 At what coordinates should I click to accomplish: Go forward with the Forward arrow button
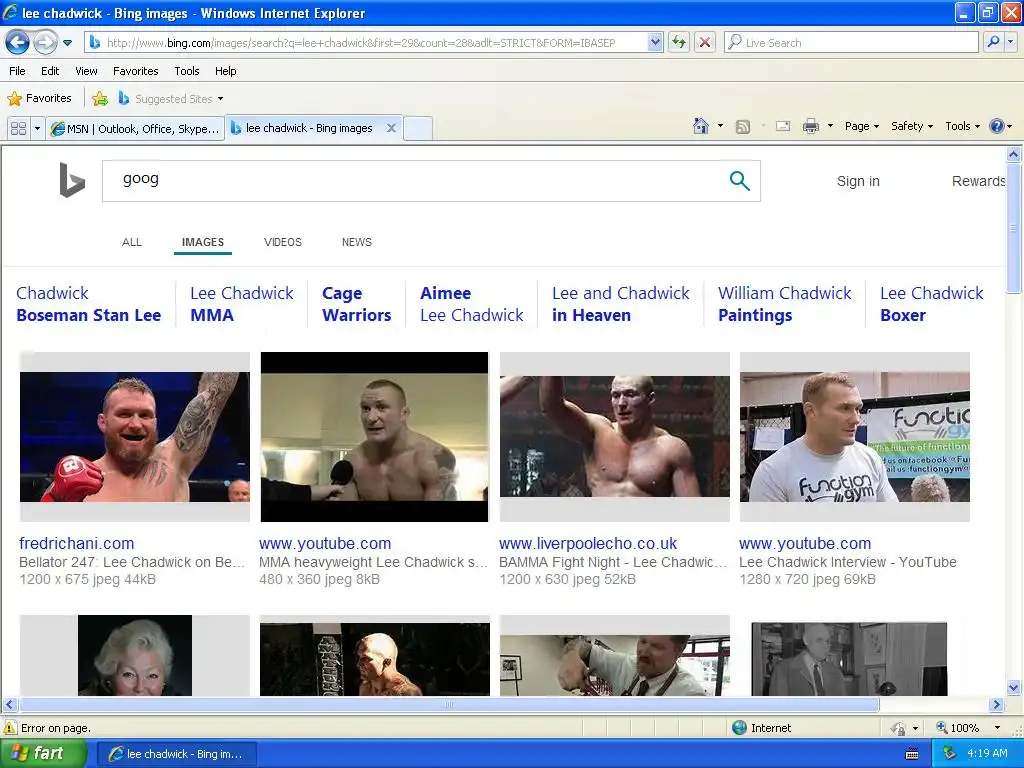click(45, 43)
